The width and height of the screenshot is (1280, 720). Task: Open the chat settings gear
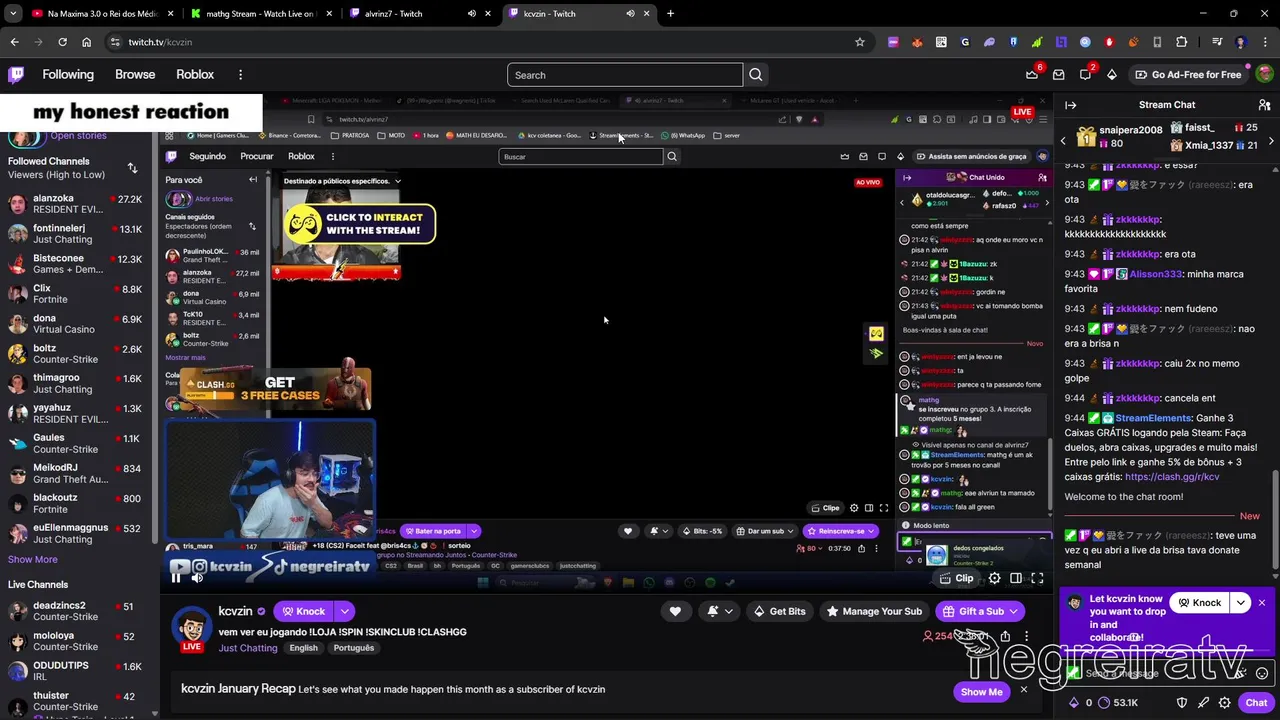pos(1225,703)
